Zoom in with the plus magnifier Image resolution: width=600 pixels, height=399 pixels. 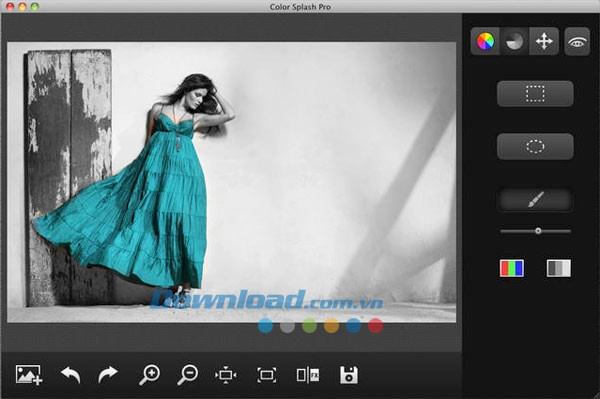pyautogui.click(x=149, y=375)
